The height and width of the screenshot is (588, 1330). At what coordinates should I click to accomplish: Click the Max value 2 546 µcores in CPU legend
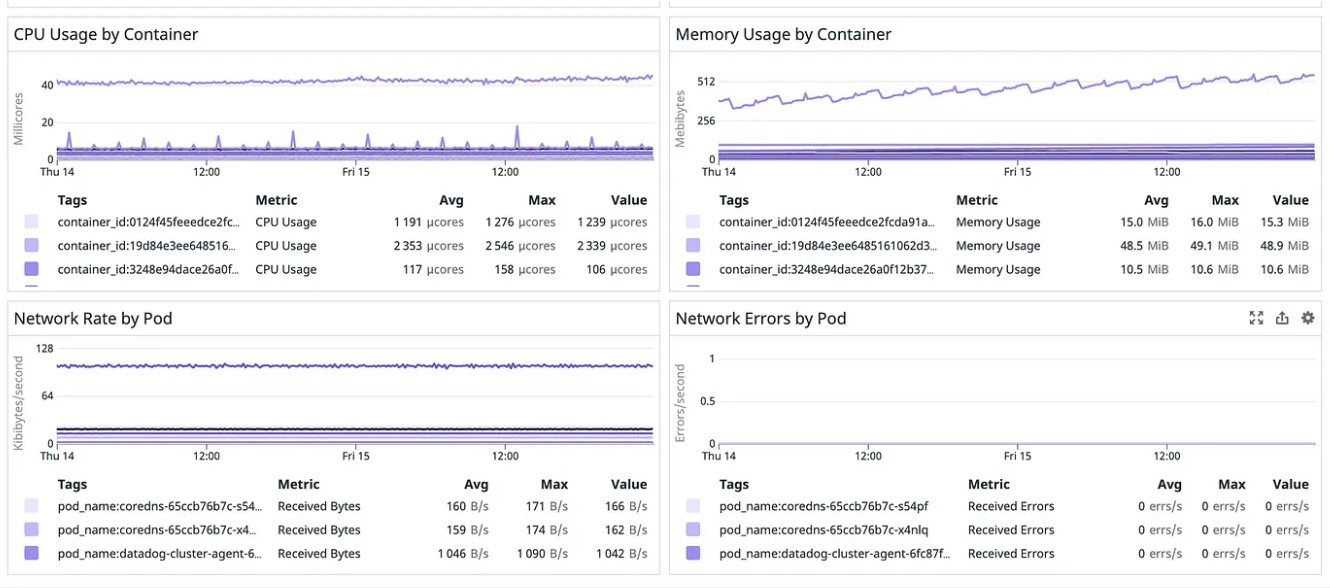[522, 245]
